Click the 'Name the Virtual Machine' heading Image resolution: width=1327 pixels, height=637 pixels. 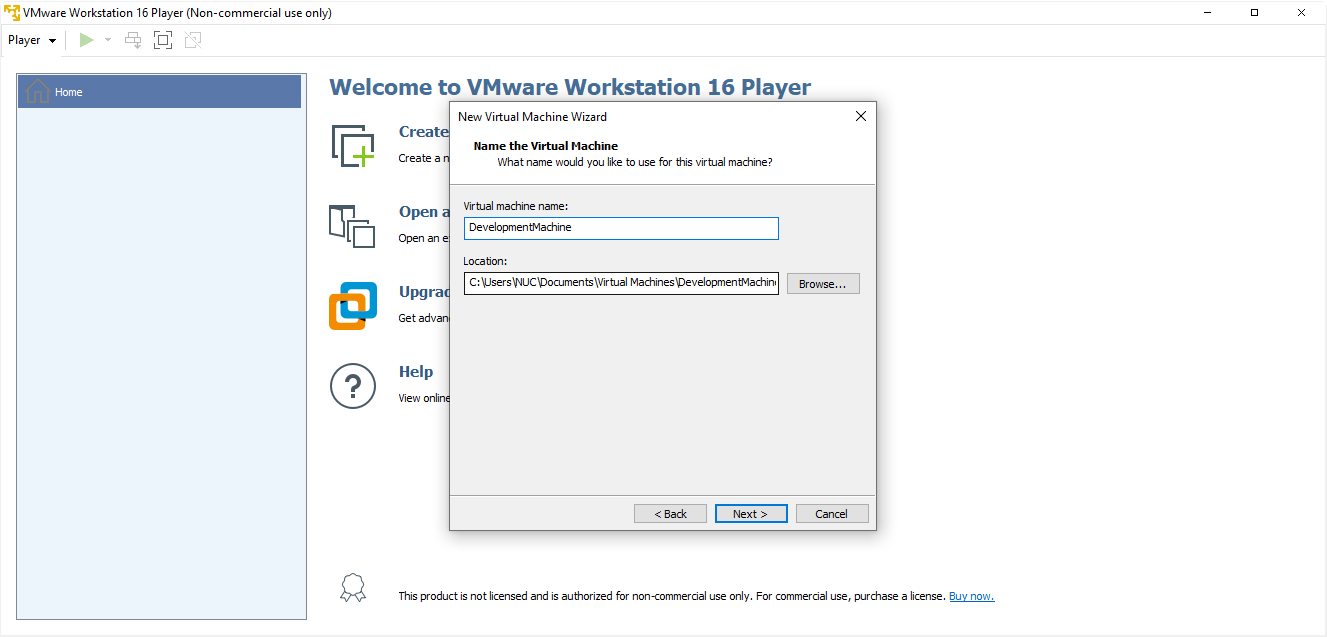coord(546,146)
